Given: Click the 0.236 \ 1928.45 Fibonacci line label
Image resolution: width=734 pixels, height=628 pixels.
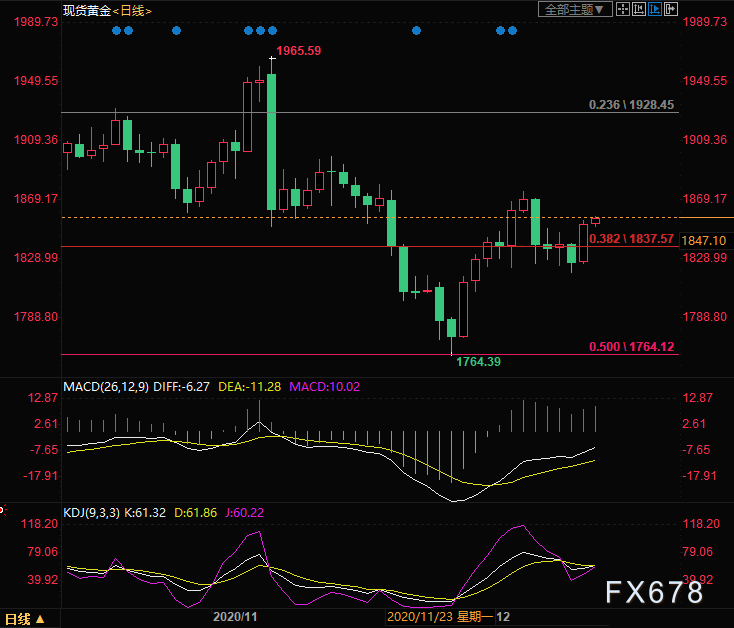Looking at the screenshot, I should tap(631, 105).
